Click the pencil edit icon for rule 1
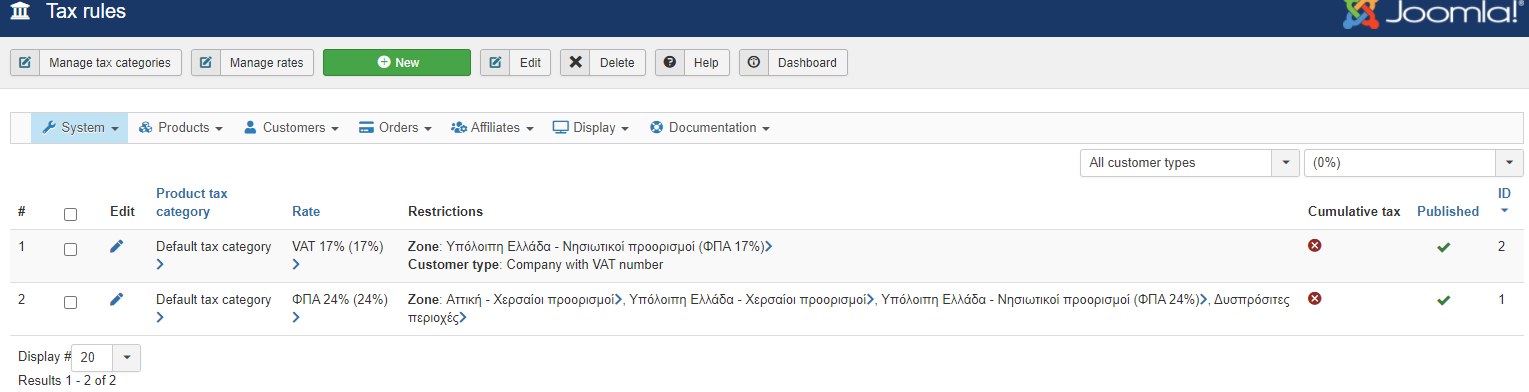1529x392 pixels. [117, 246]
